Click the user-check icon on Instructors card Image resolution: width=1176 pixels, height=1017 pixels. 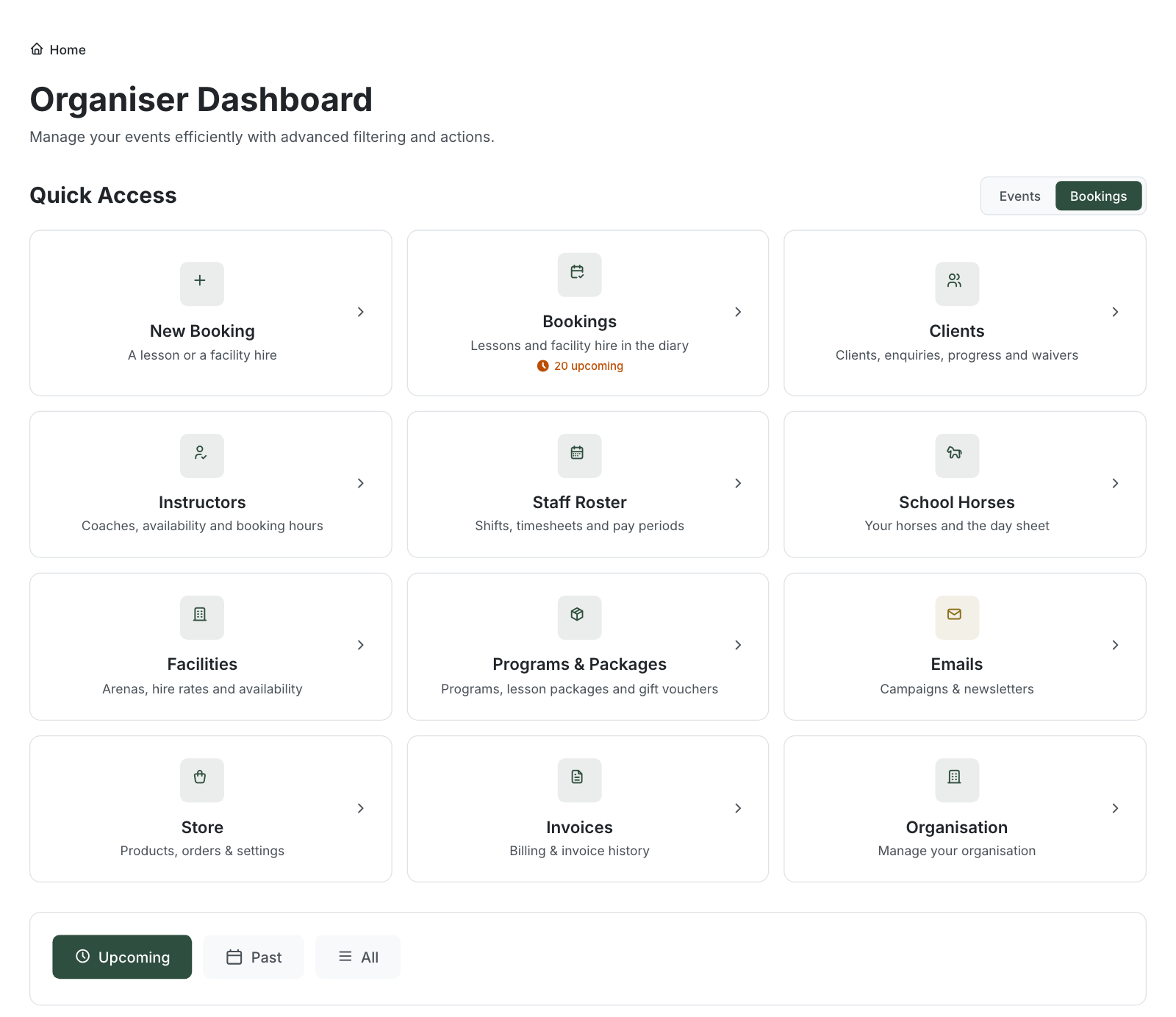pyautogui.click(x=200, y=453)
